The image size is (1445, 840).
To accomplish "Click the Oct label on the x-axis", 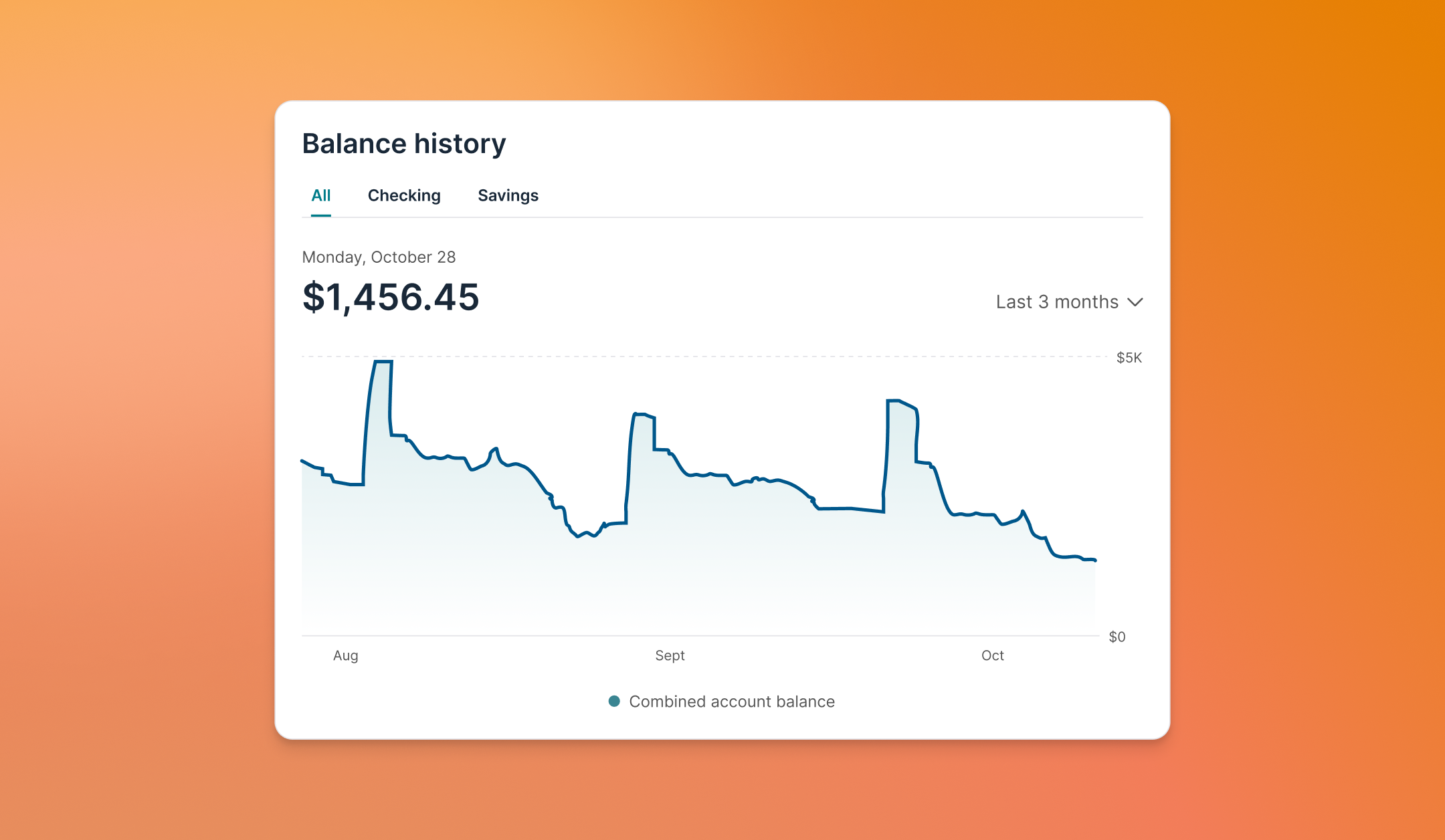I will [992, 655].
